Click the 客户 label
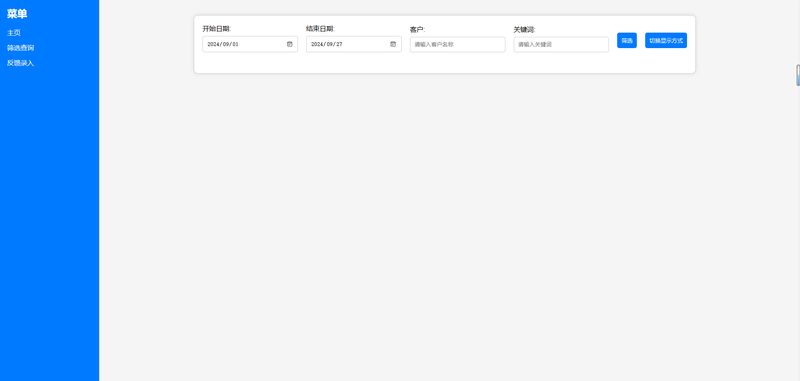This screenshot has width=800, height=381. (417, 30)
